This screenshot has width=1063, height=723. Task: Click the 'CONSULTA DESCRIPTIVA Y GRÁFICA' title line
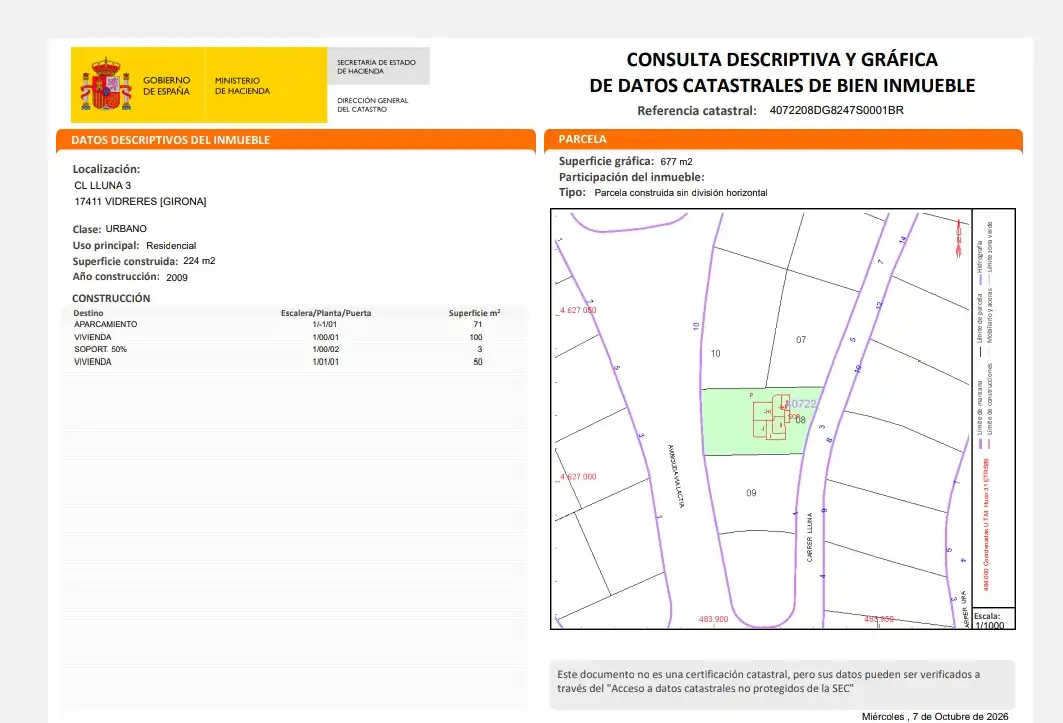pyautogui.click(x=782, y=60)
